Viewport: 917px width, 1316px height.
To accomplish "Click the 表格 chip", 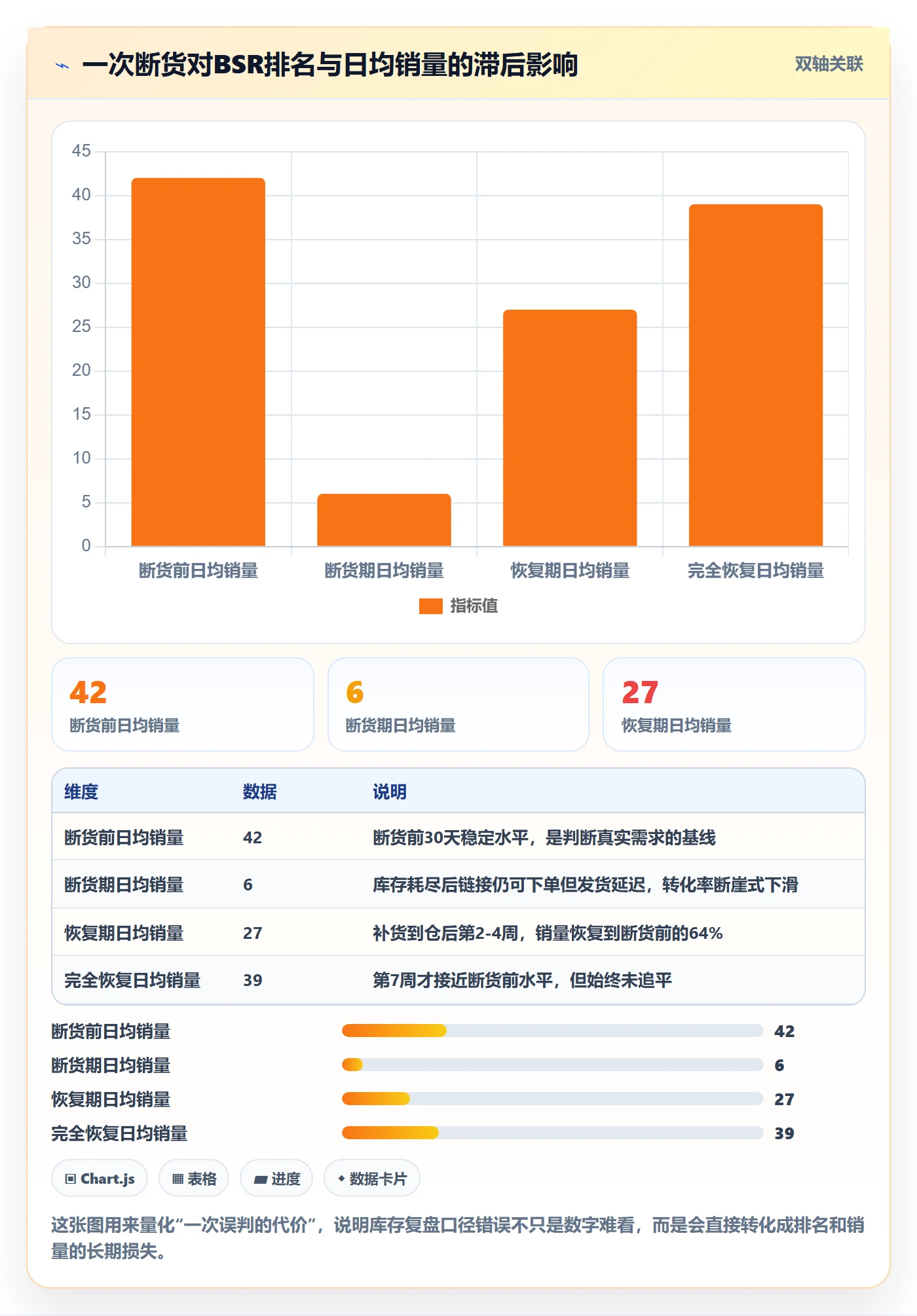I will (x=194, y=1179).
